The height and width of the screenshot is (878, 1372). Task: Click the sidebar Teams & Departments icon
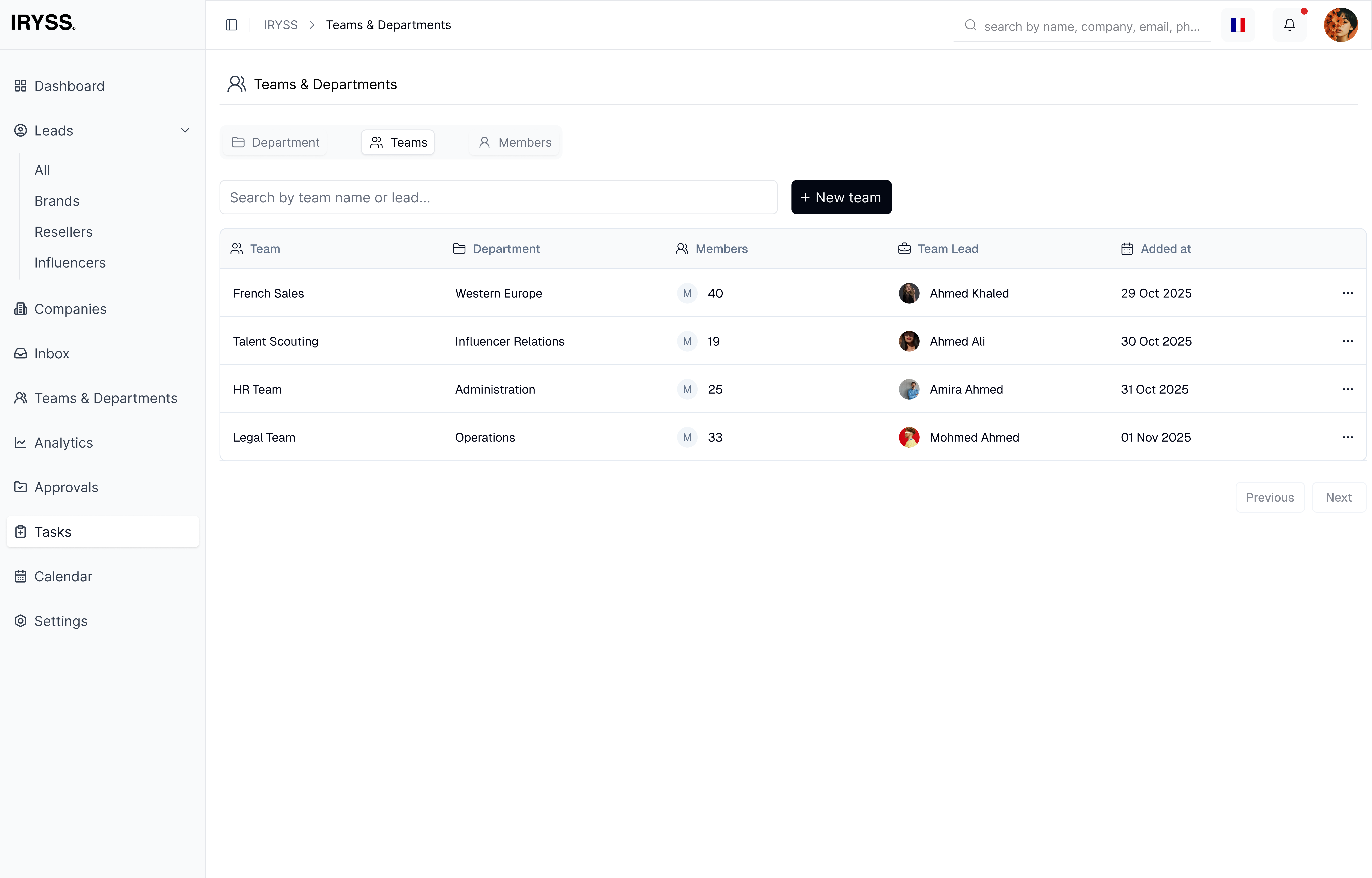[21, 398]
